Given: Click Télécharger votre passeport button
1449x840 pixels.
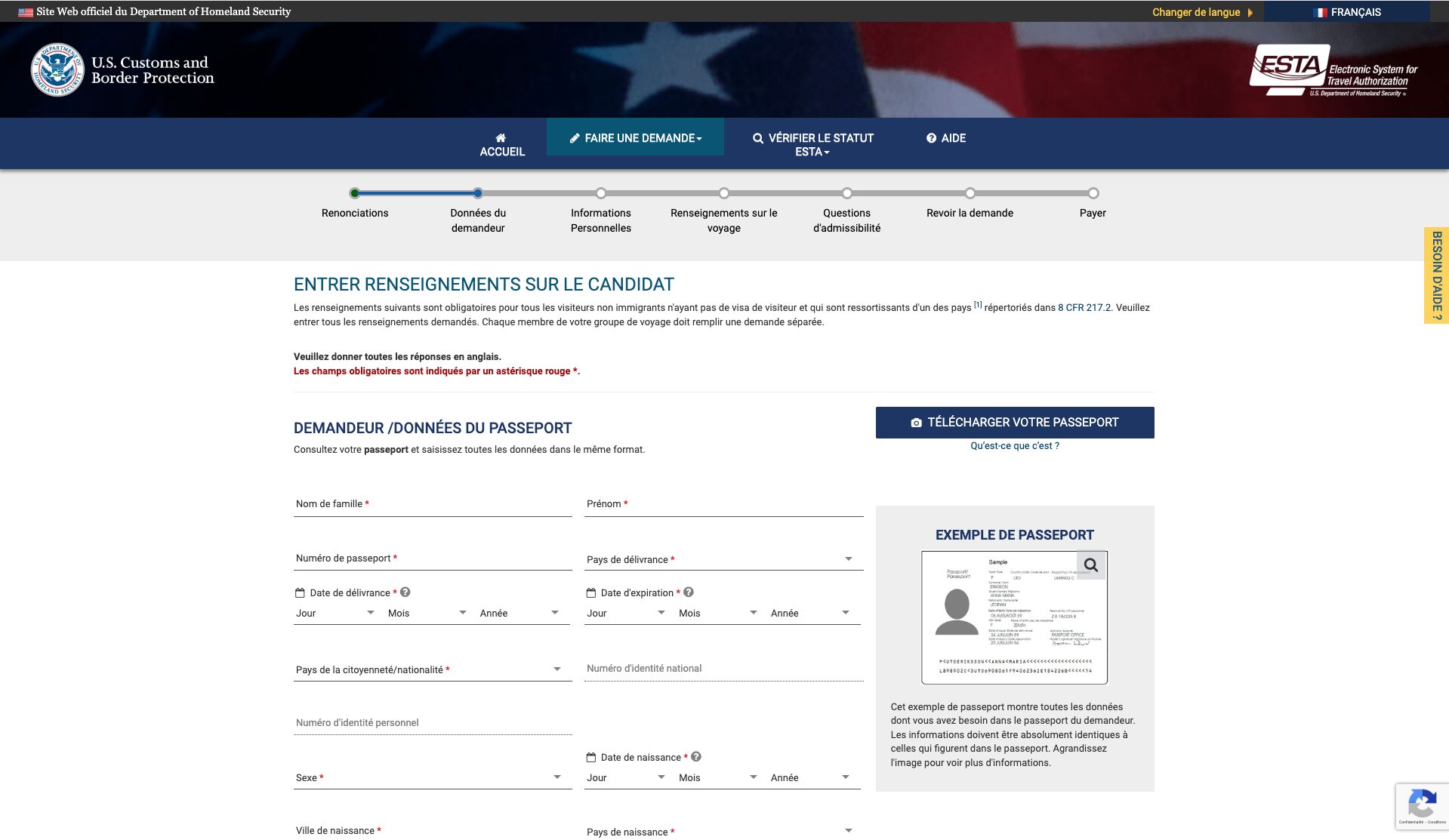Looking at the screenshot, I should 1014,423.
